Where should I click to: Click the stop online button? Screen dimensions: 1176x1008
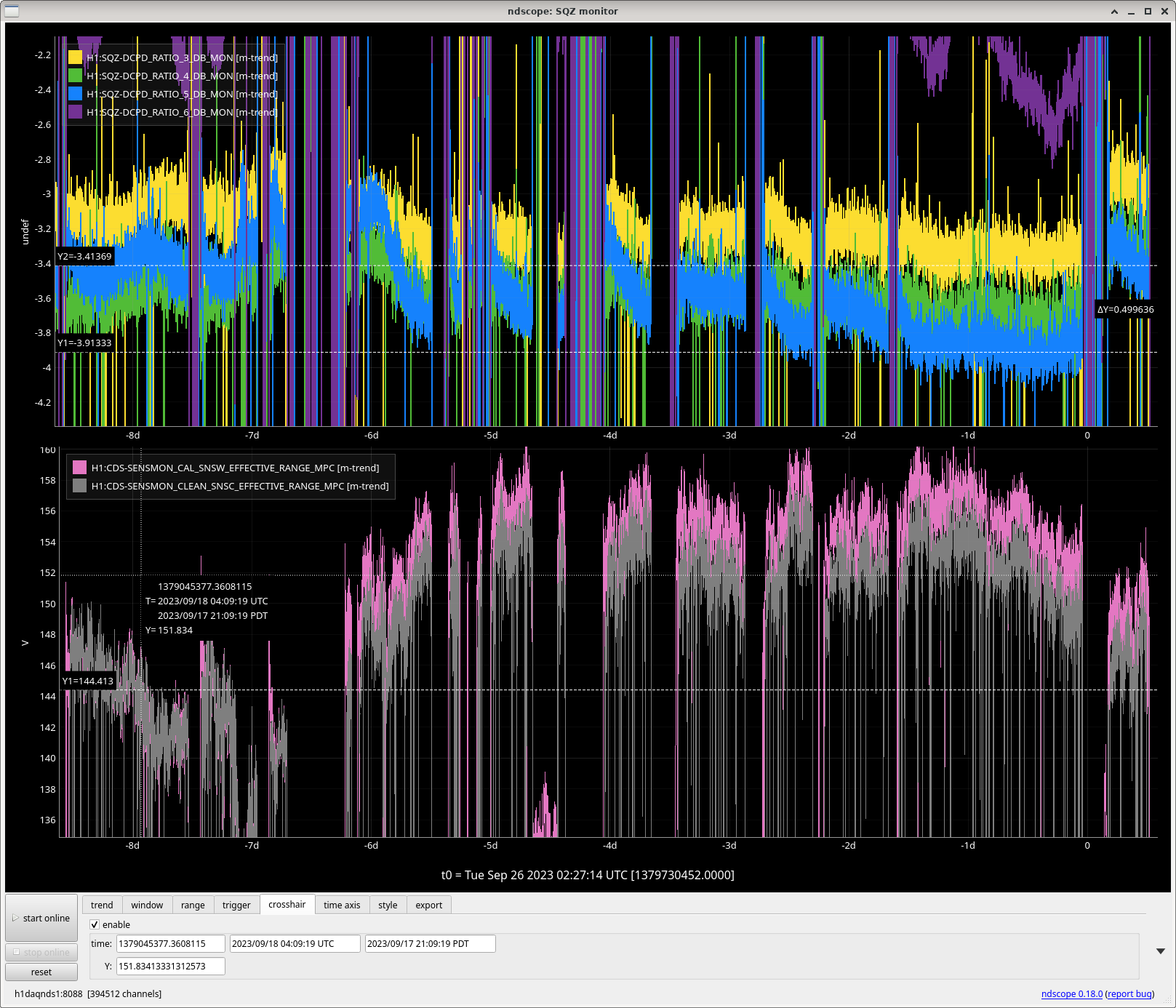[41, 952]
